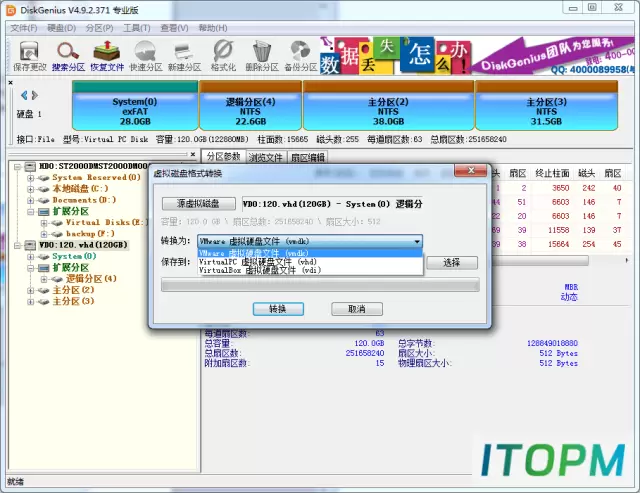The height and width of the screenshot is (493, 640).
Task: Open the Help (帮助) menu
Action: [213, 28]
